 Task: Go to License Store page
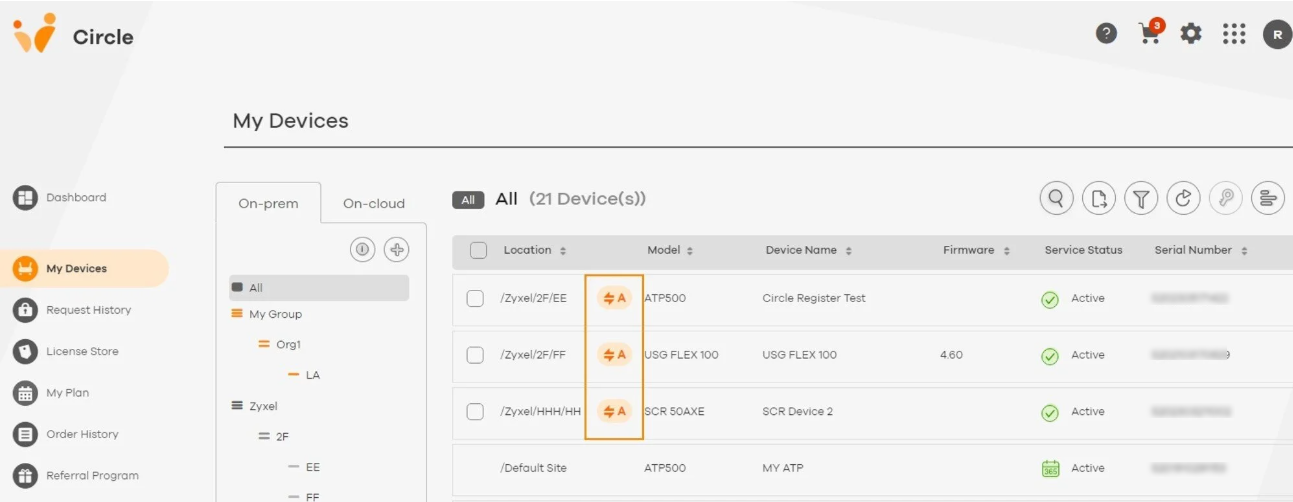point(82,351)
